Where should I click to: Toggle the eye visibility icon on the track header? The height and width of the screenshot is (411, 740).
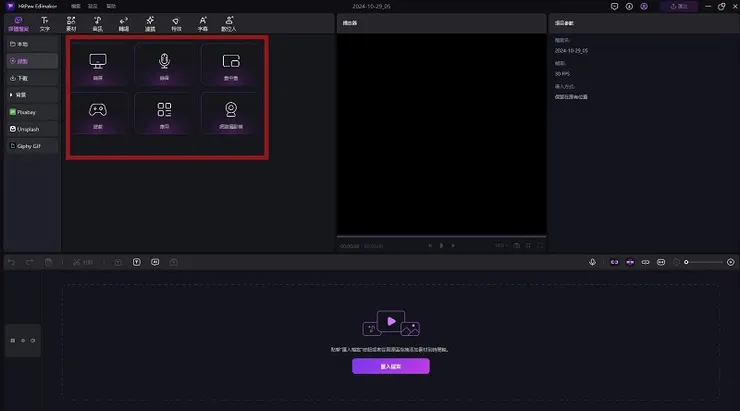pyautogui.click(x=23, y=340)
